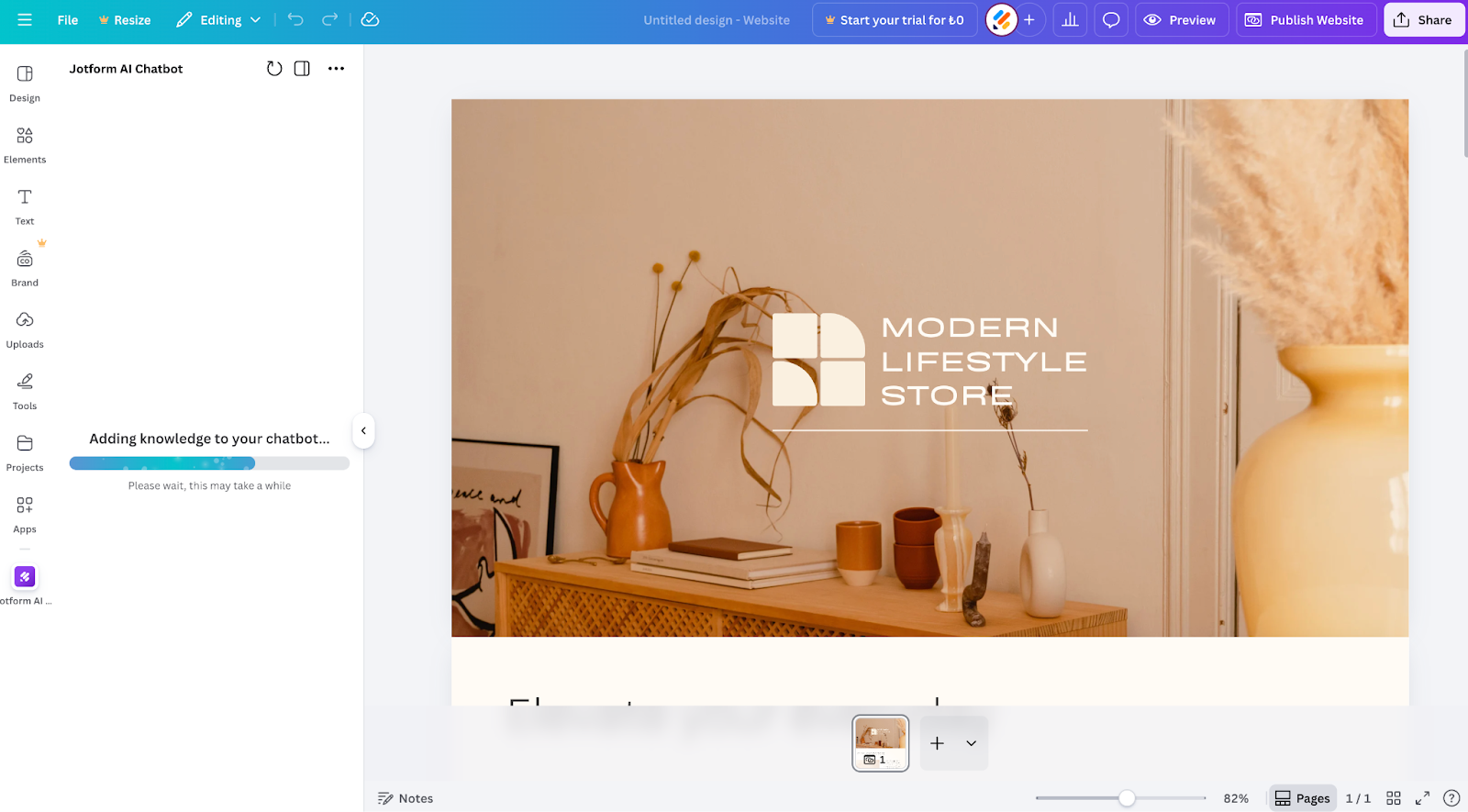
Task: Select the Modern Lifestyle Store heading
Action: click(984, 362)
